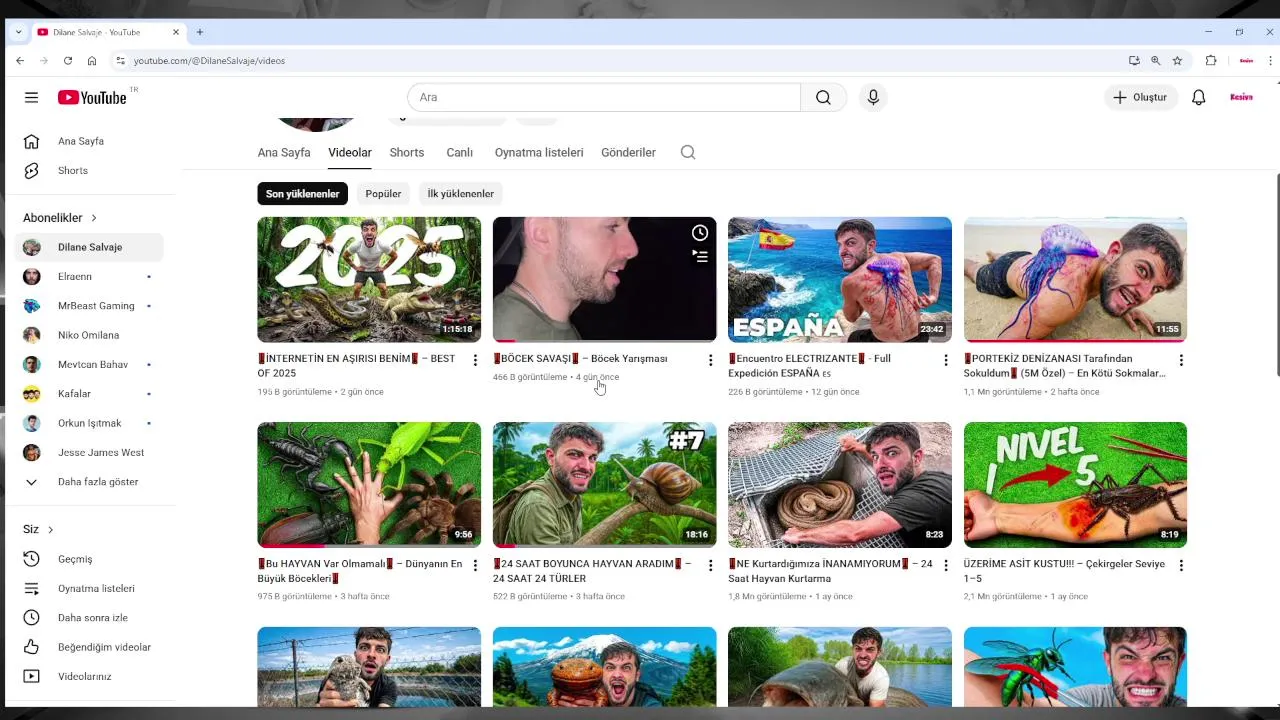Open video title İNTERNETİN EN AŞIRISI BENİM
The image size is (1280, 720).
pos(356,365)
